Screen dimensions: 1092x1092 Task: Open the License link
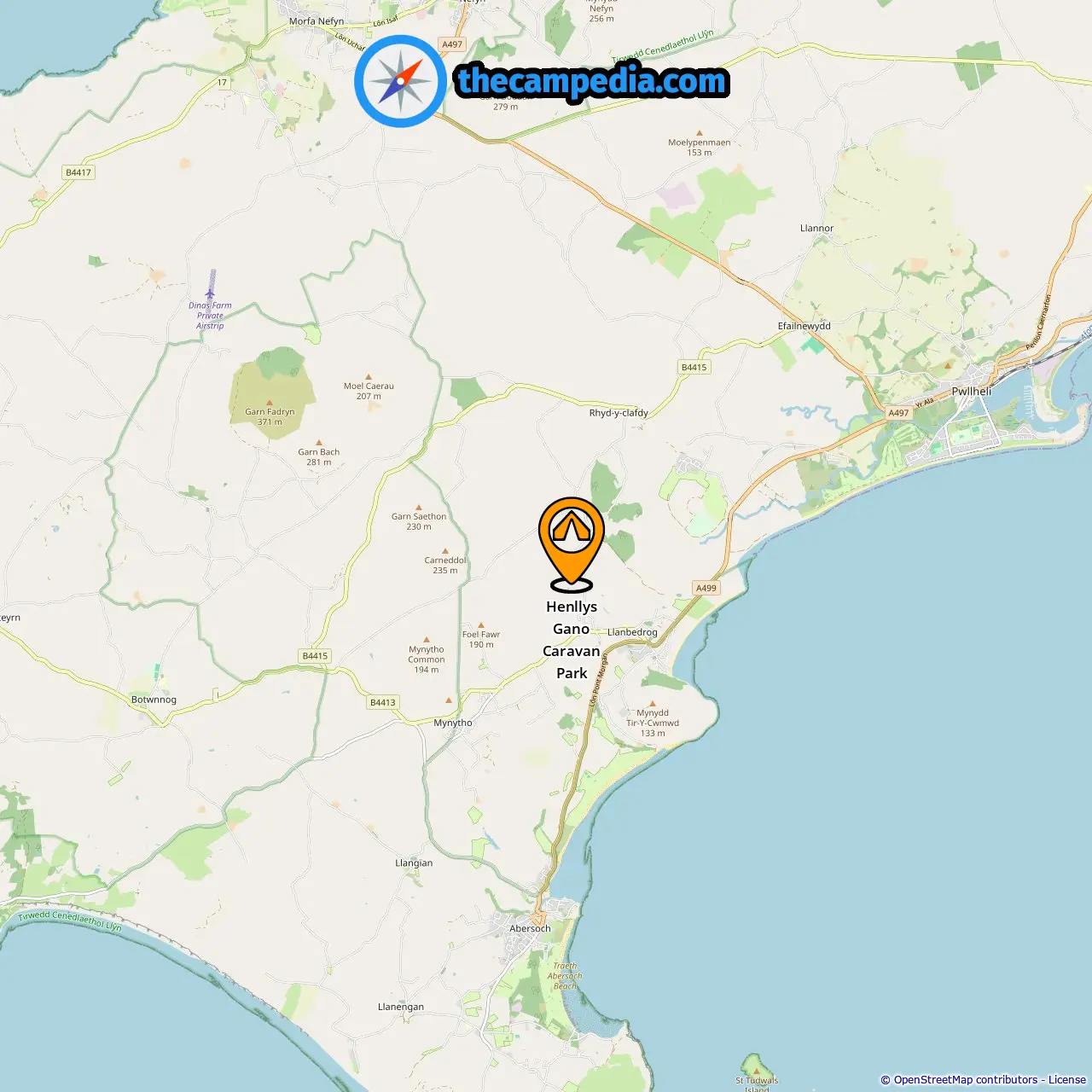pos(1067,1080)
